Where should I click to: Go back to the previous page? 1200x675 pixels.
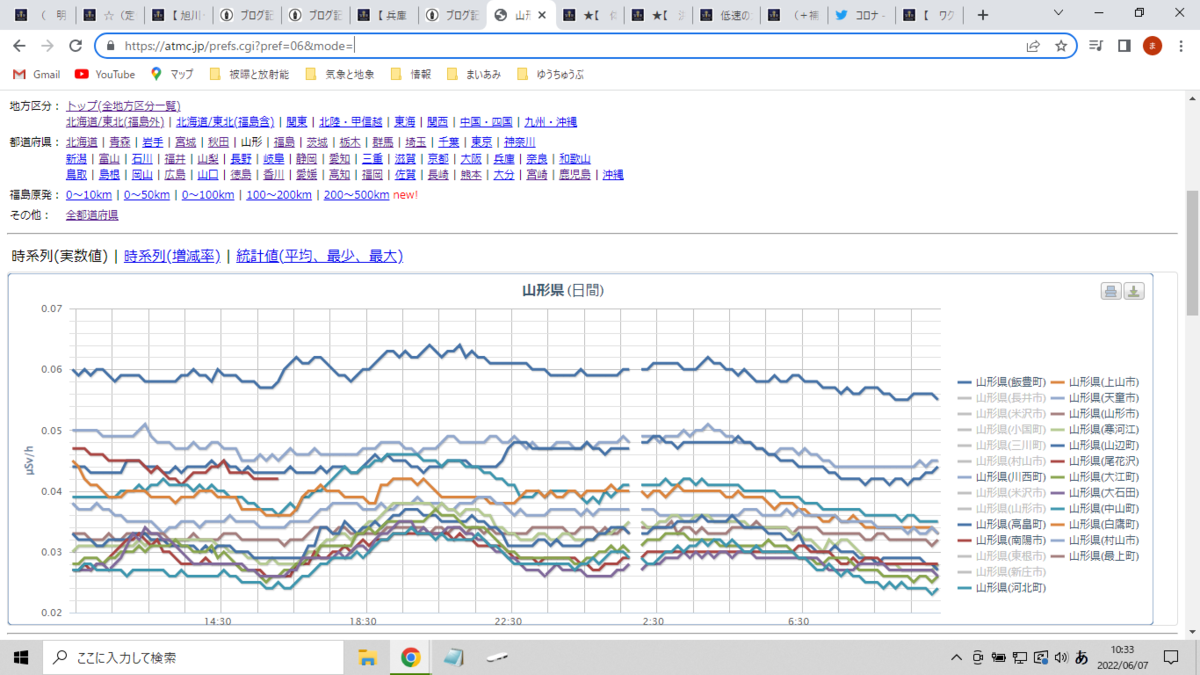click(19, 46)
